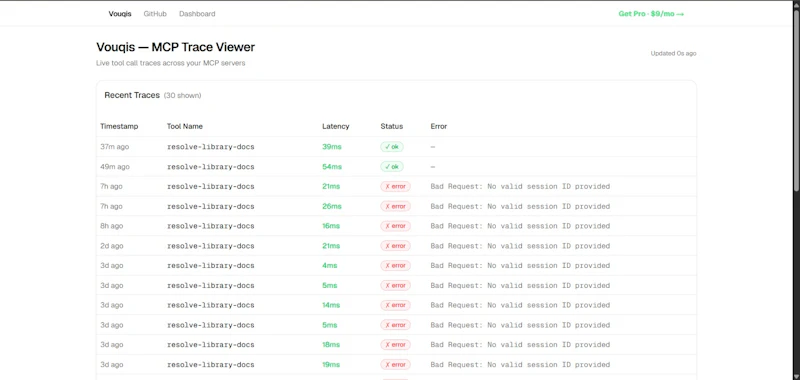The width and height of the screenshot is (800, 380).
Task: Click resolve-library-docs in the 37m ago row
Action: (211, 147)
